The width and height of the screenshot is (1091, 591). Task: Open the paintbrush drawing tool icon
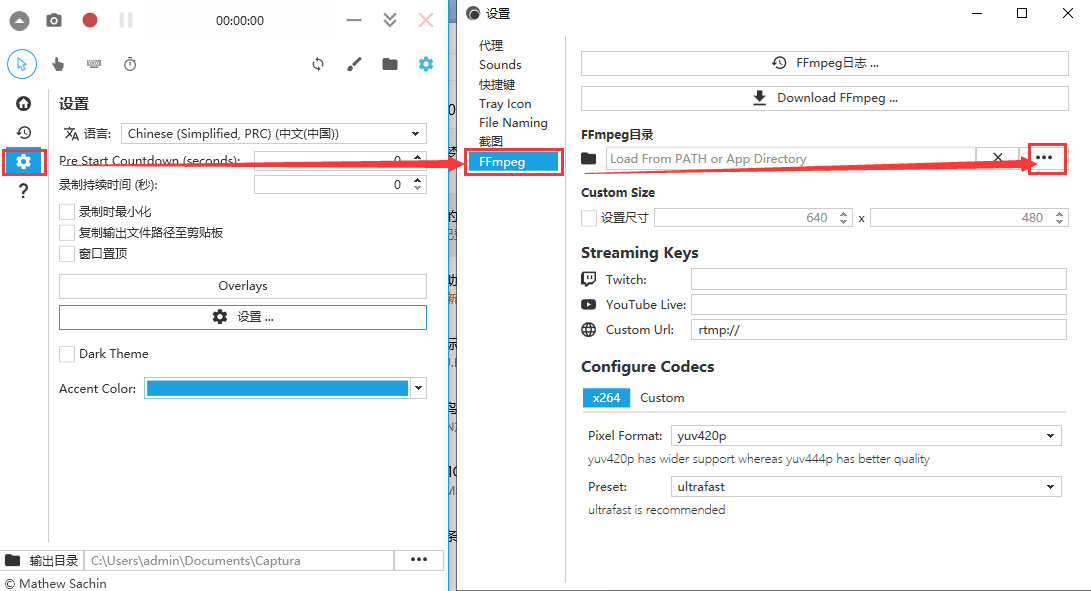click(x=354, y=64)
